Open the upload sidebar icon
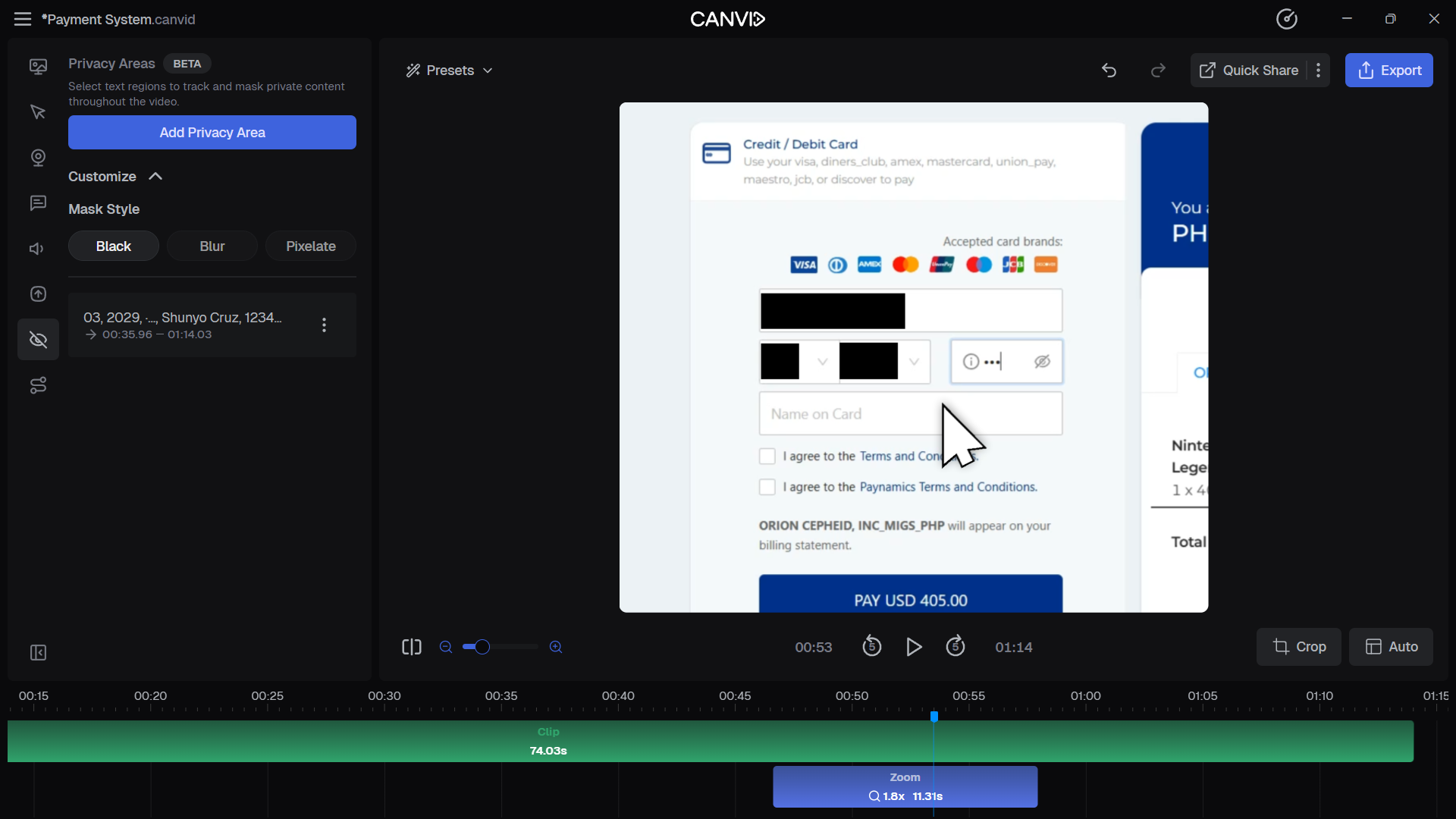The height and width of the screenshot is (819, 1456). pos(38,294)
